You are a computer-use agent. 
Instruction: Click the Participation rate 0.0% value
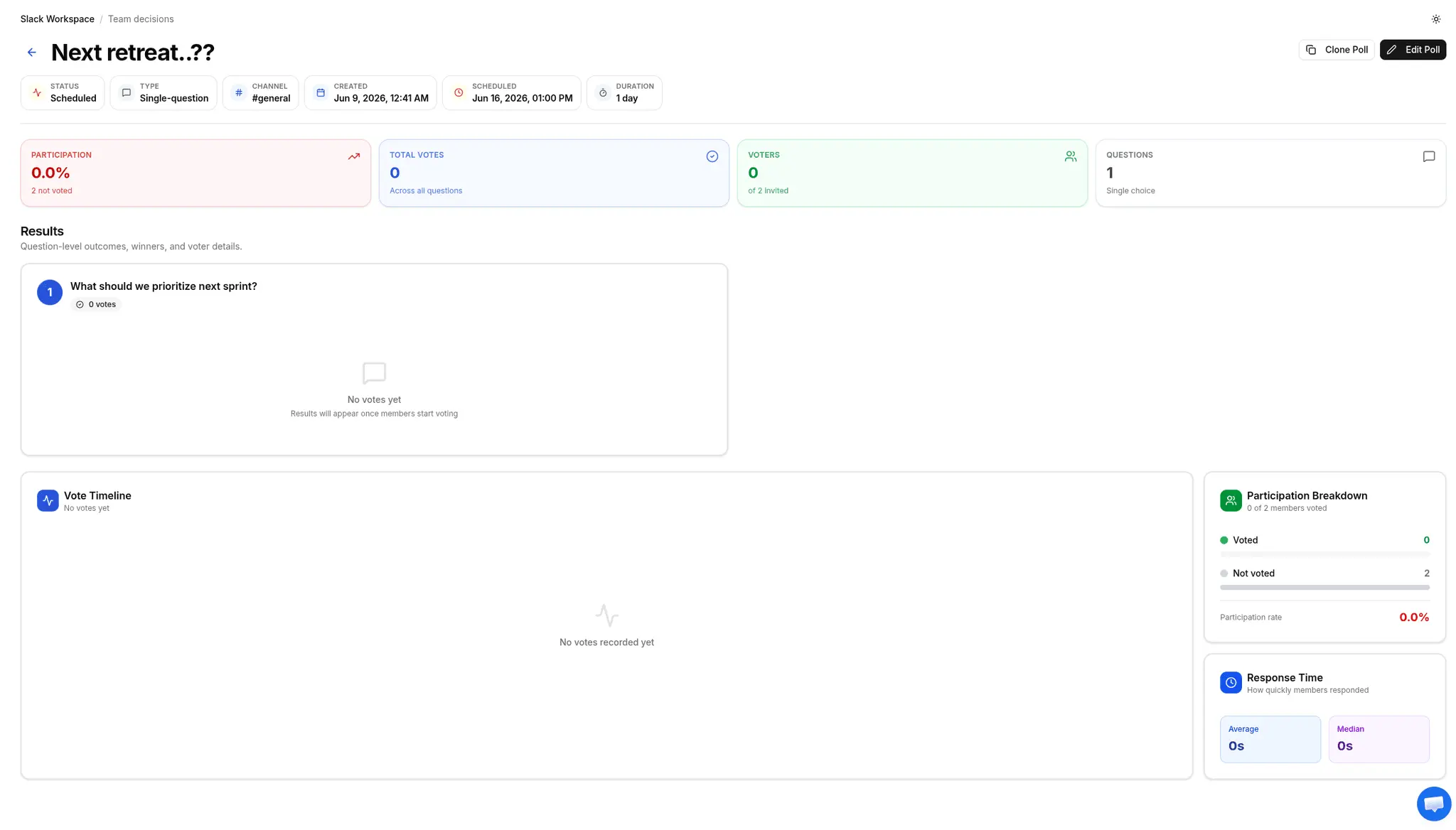point(1414,618)
